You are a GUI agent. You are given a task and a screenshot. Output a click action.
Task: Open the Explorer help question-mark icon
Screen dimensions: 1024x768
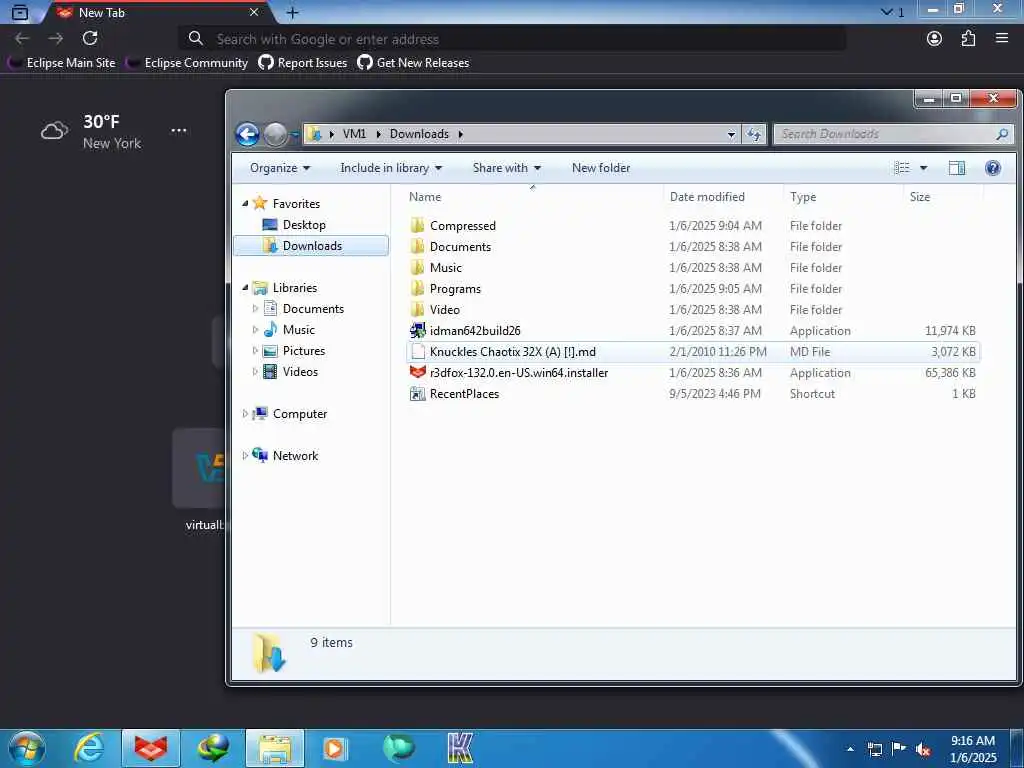pyautogui.click(x=992, y=168)
